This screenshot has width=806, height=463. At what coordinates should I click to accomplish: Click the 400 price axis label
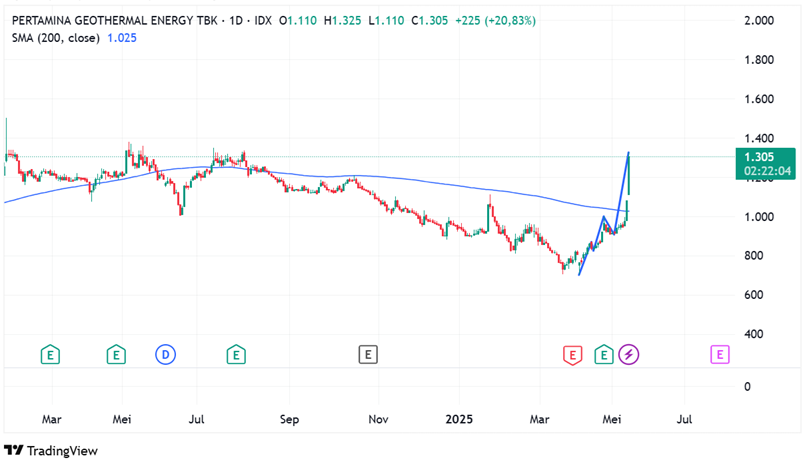pyautogui.click(x=754, y=334)
